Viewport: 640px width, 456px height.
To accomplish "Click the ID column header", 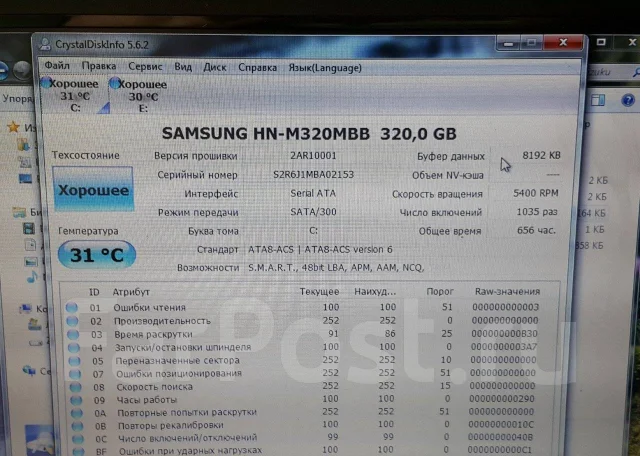I will coord(94,292).
